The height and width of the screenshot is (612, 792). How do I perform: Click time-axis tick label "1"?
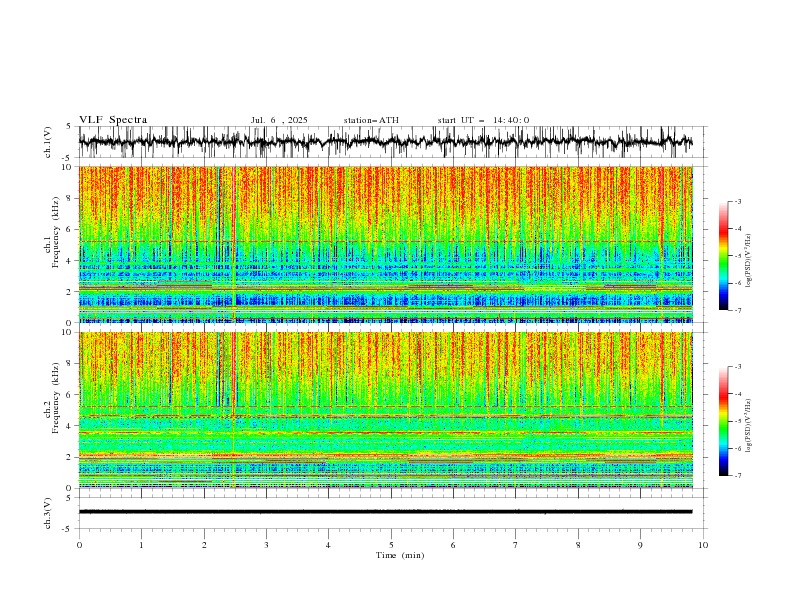click(x=141, y=545)
